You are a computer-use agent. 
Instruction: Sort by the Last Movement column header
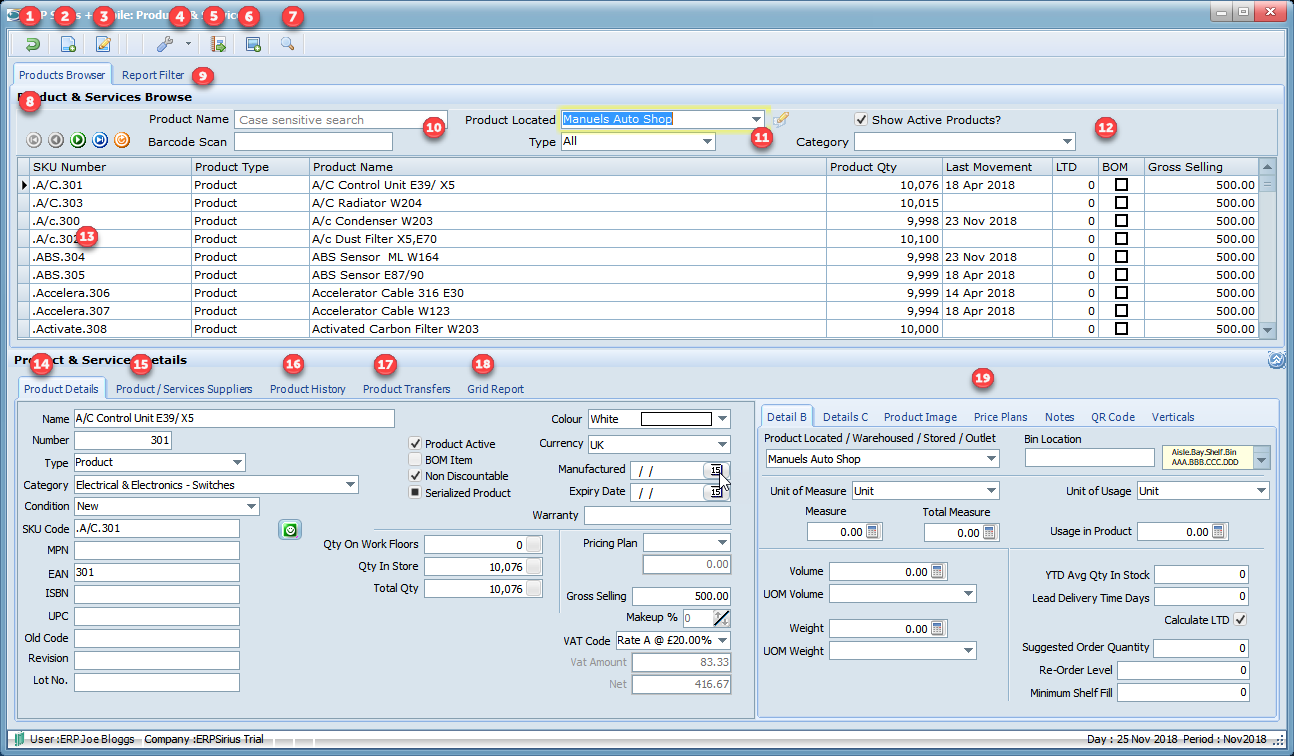click(997, 167)
